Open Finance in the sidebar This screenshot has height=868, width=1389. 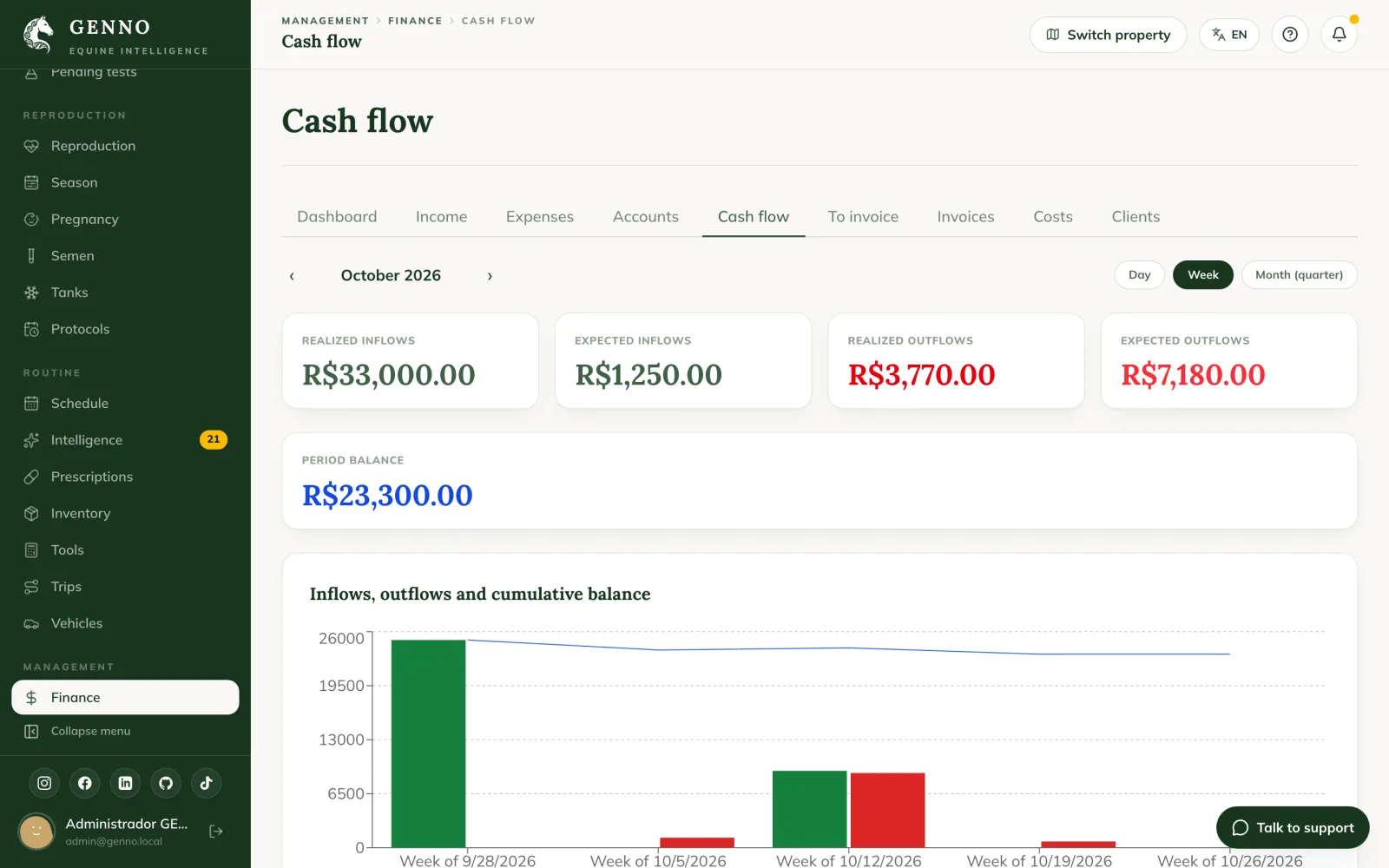pos(125,697)
